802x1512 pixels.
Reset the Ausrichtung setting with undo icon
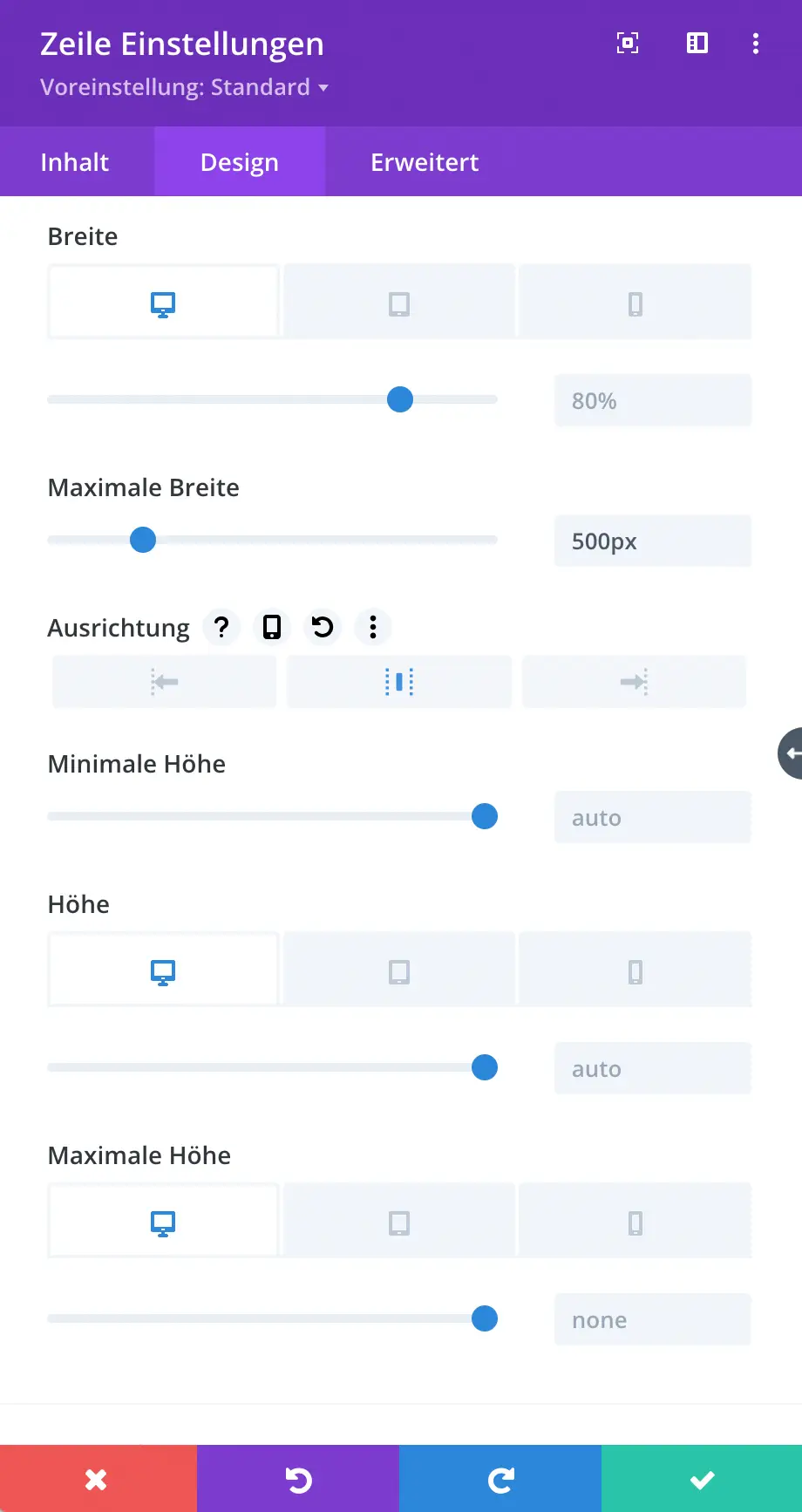(323, 627)
